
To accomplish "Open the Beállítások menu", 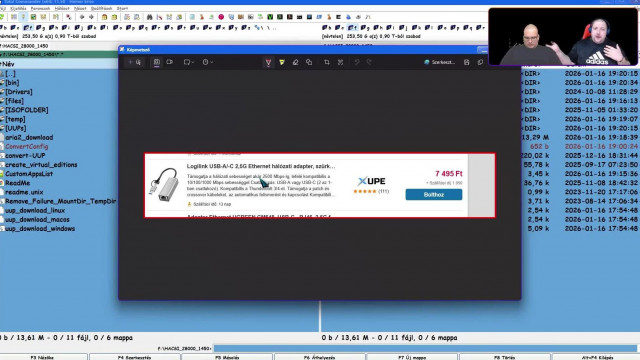I will point(101,8).
